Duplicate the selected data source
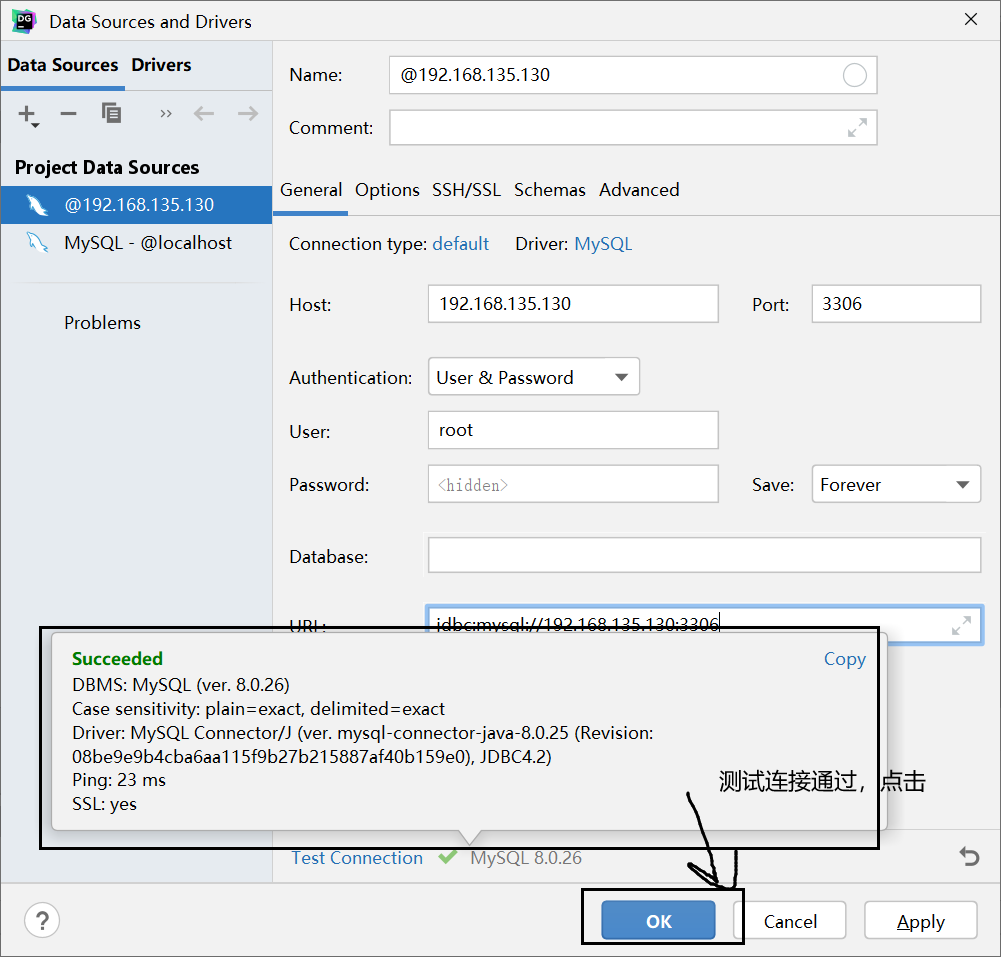 point(112,113)
